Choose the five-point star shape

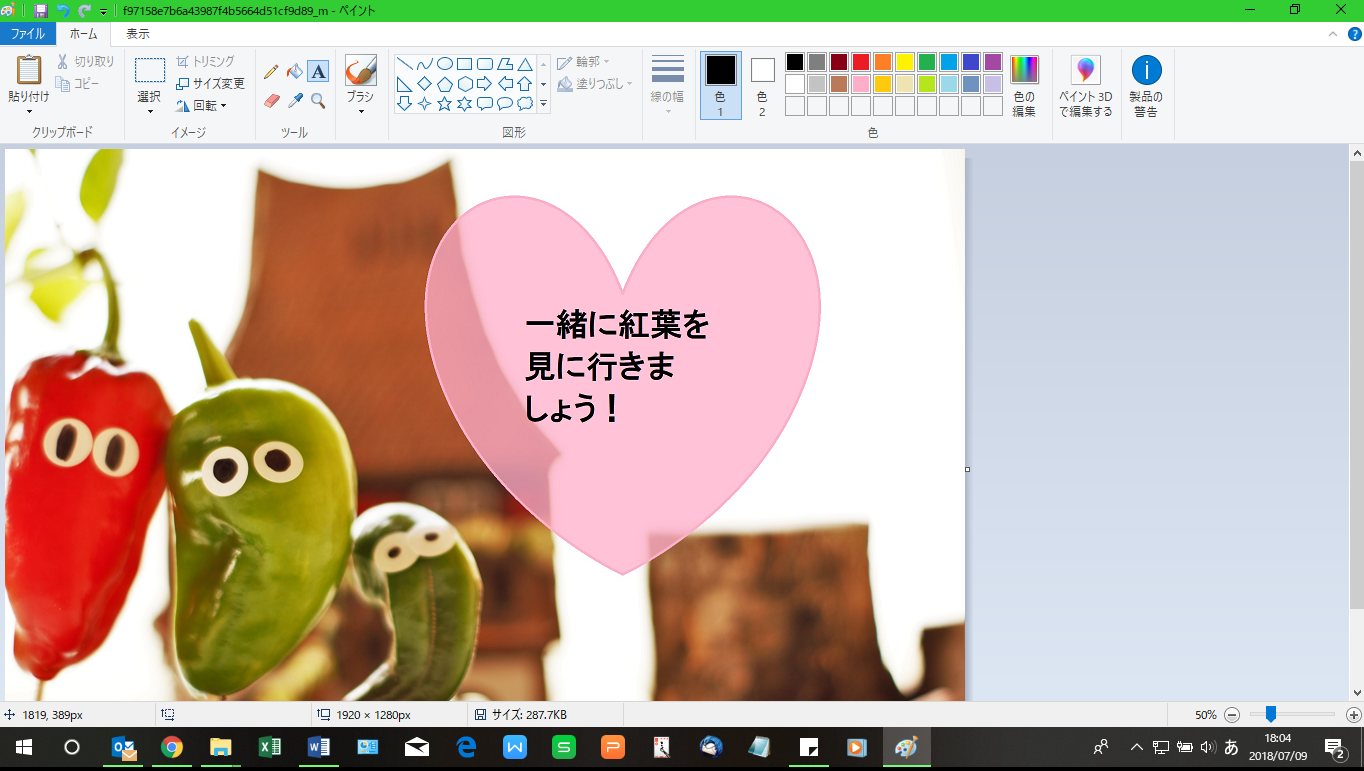[x=445, y=103]
